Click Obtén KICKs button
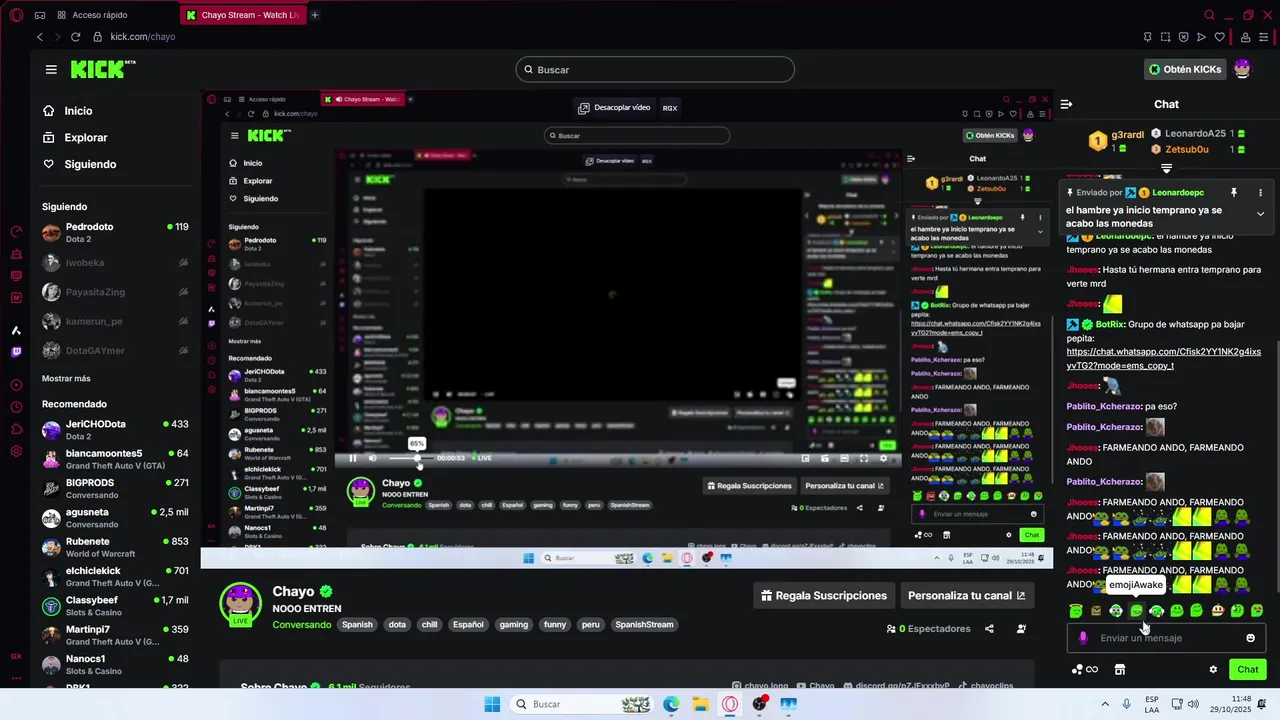The height and width of the screenshot is (720, 1280). [x=1185, y=69]
